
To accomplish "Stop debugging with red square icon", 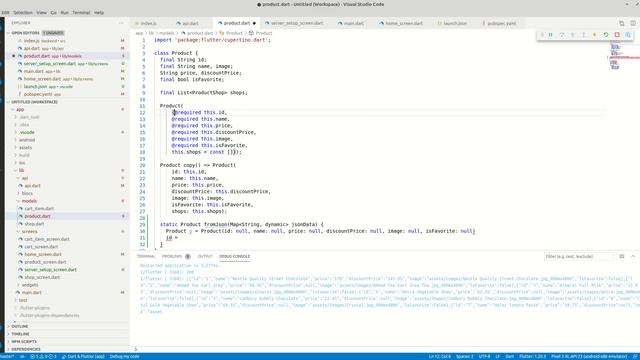I will (617, 35).
